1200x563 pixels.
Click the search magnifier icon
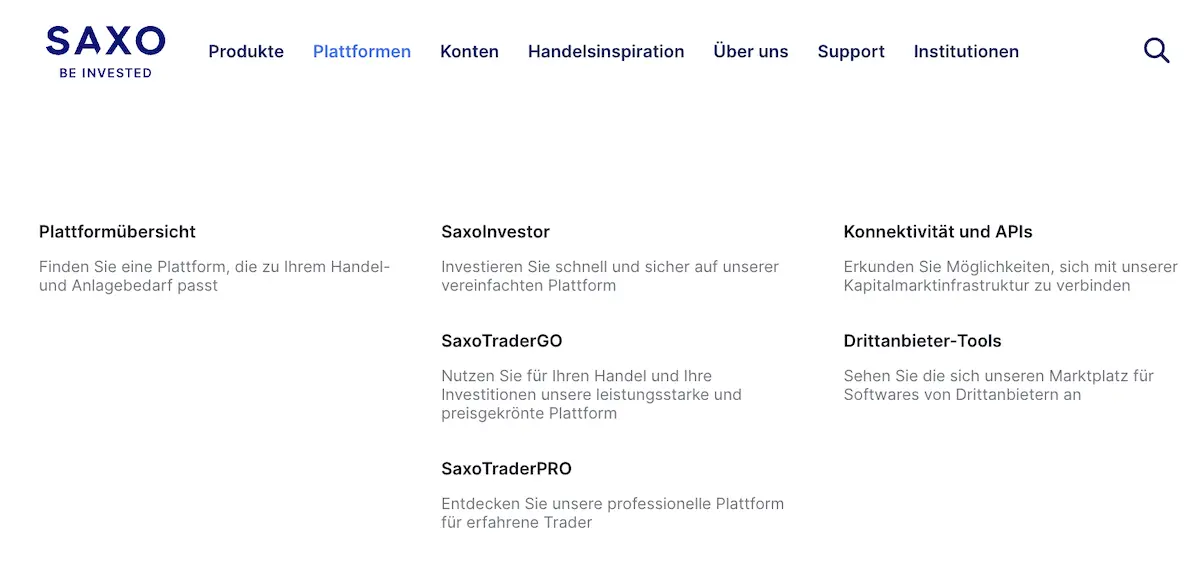pos(1156,50)
